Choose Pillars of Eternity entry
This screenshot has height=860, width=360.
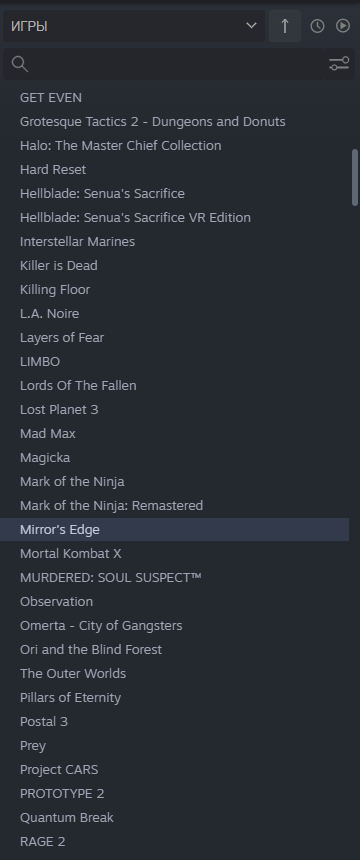click(x=175, y=697)
